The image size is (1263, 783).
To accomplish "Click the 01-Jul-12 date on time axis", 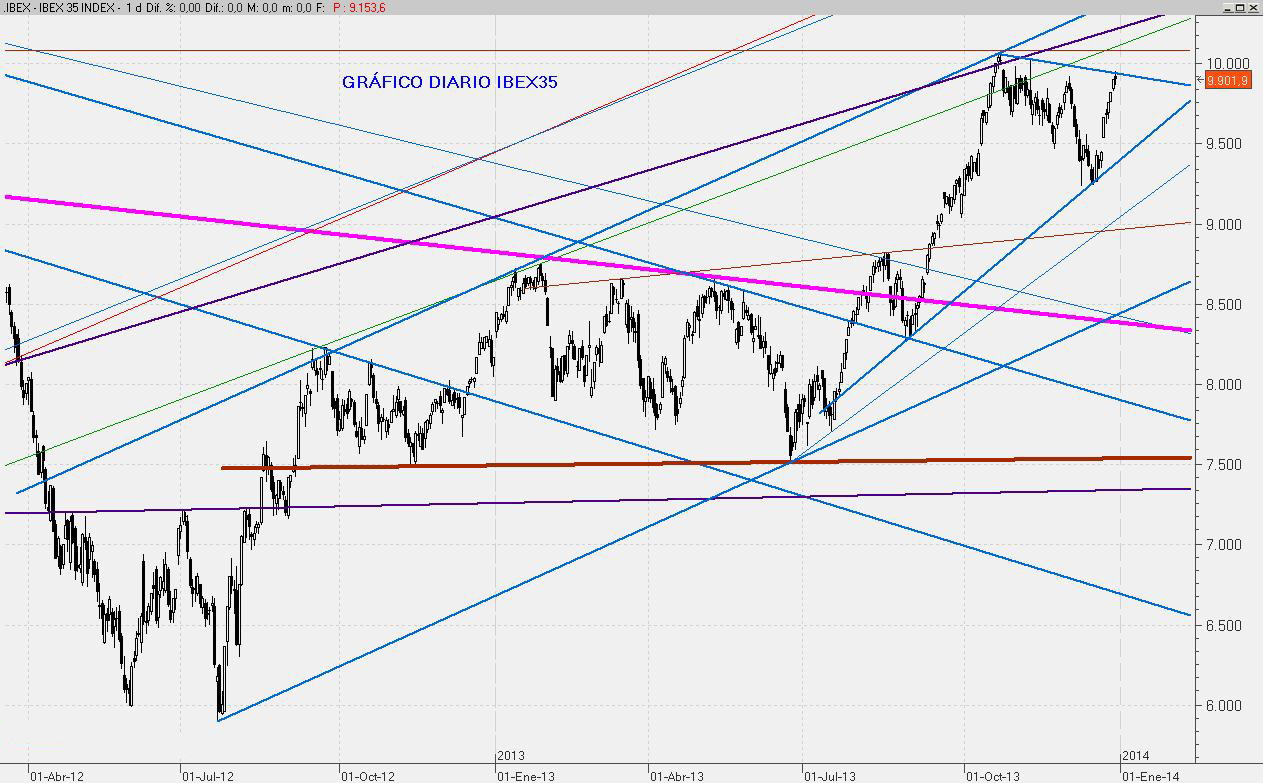I will [207, 774].
